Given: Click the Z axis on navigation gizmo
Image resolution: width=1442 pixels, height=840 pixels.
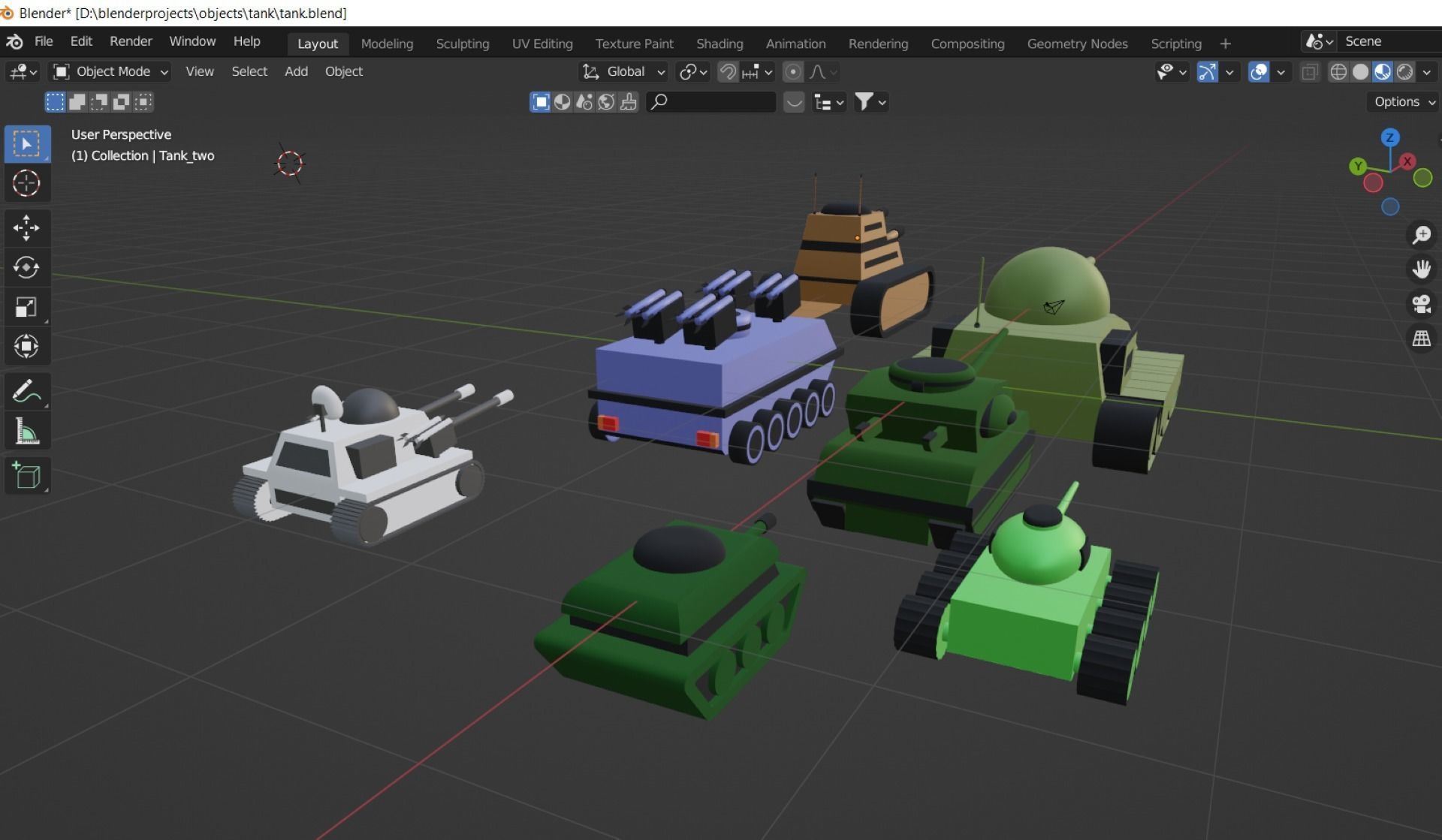Looking at the screenshot, I should 1389,137.
